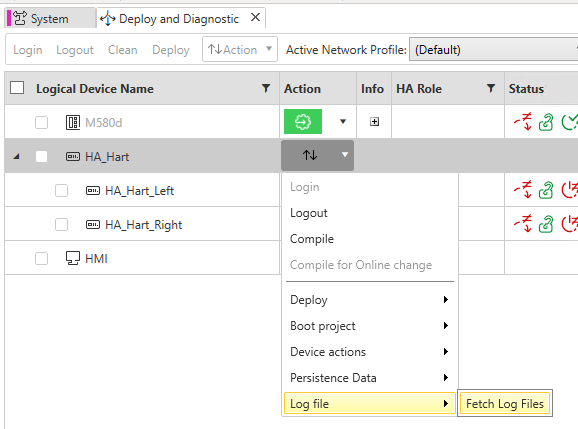Click the green action button for M580d

point(303,122)
